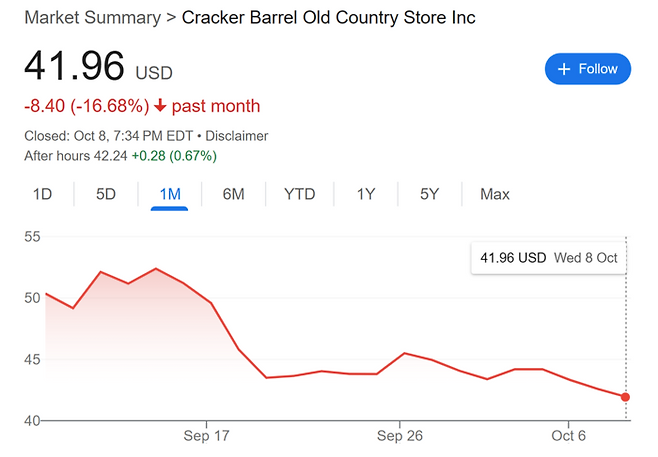The width and height of the screenshot is (658, 457).
Task: Switch to the 5D time range tab
Action: 106,194
